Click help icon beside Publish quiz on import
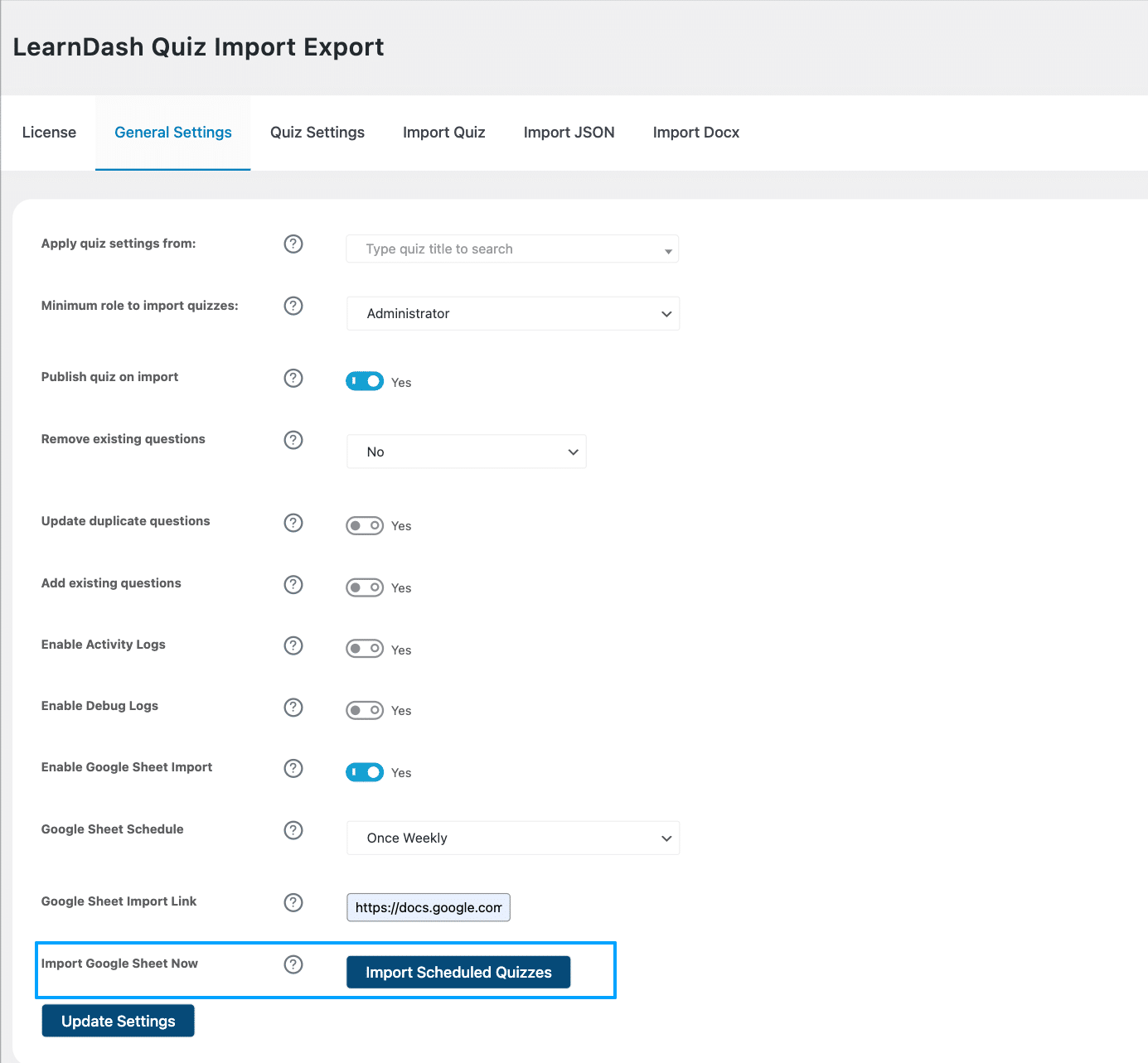This screenshot has width=1148, height=1063. pos(293,378)
